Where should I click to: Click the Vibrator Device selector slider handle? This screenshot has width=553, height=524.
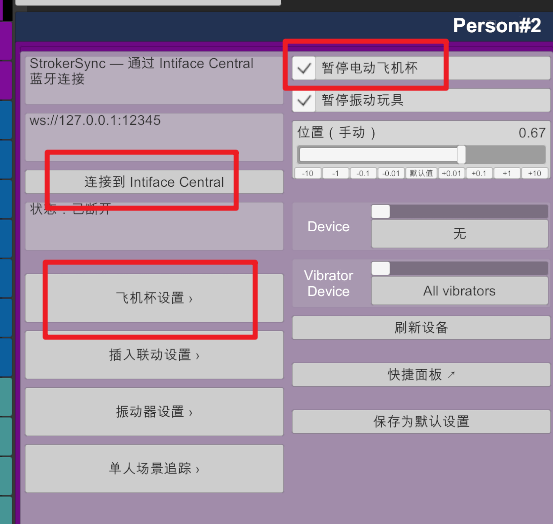[381, 268]
